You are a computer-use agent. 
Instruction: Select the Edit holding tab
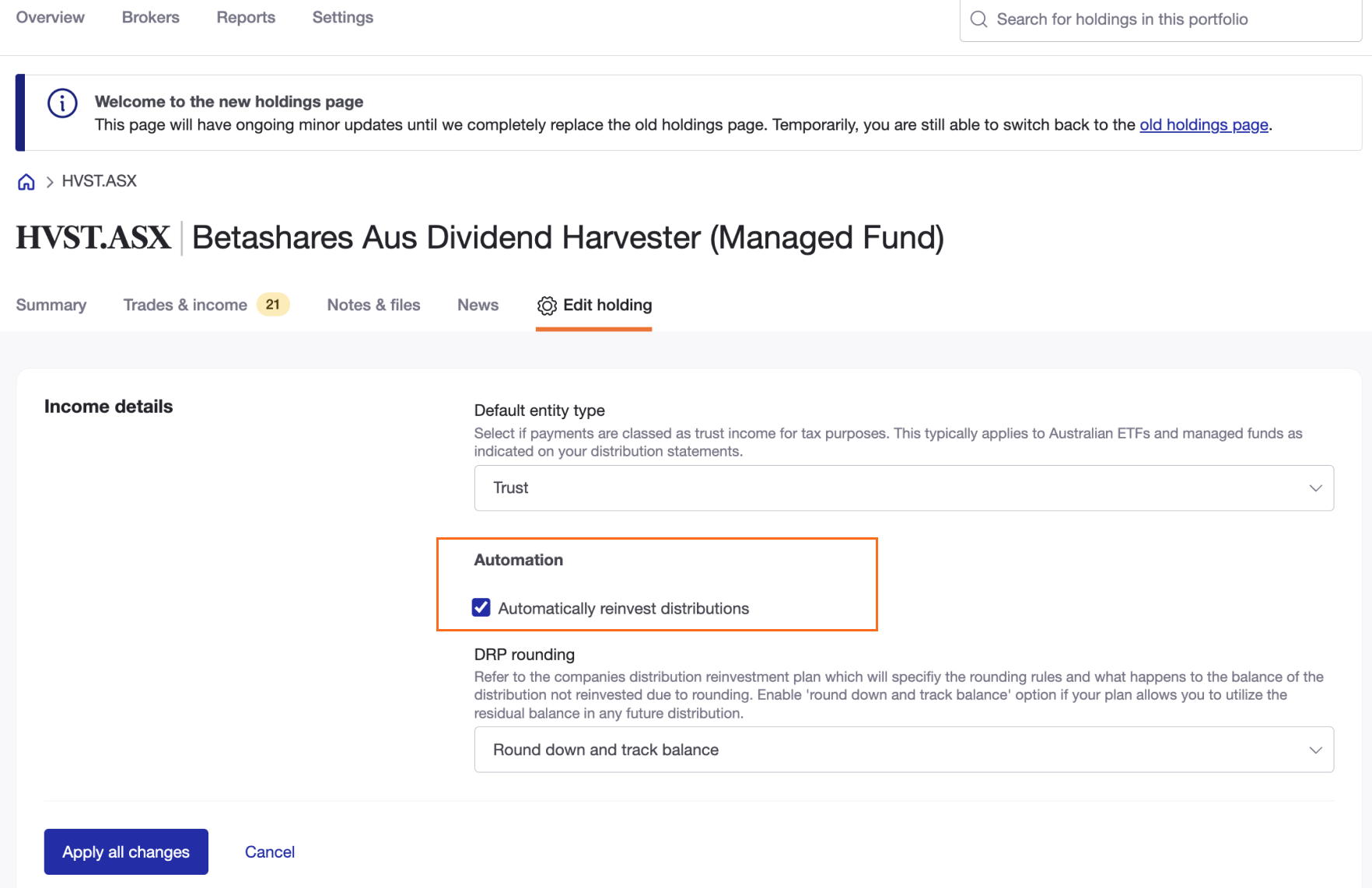click(x=594, y=305)
